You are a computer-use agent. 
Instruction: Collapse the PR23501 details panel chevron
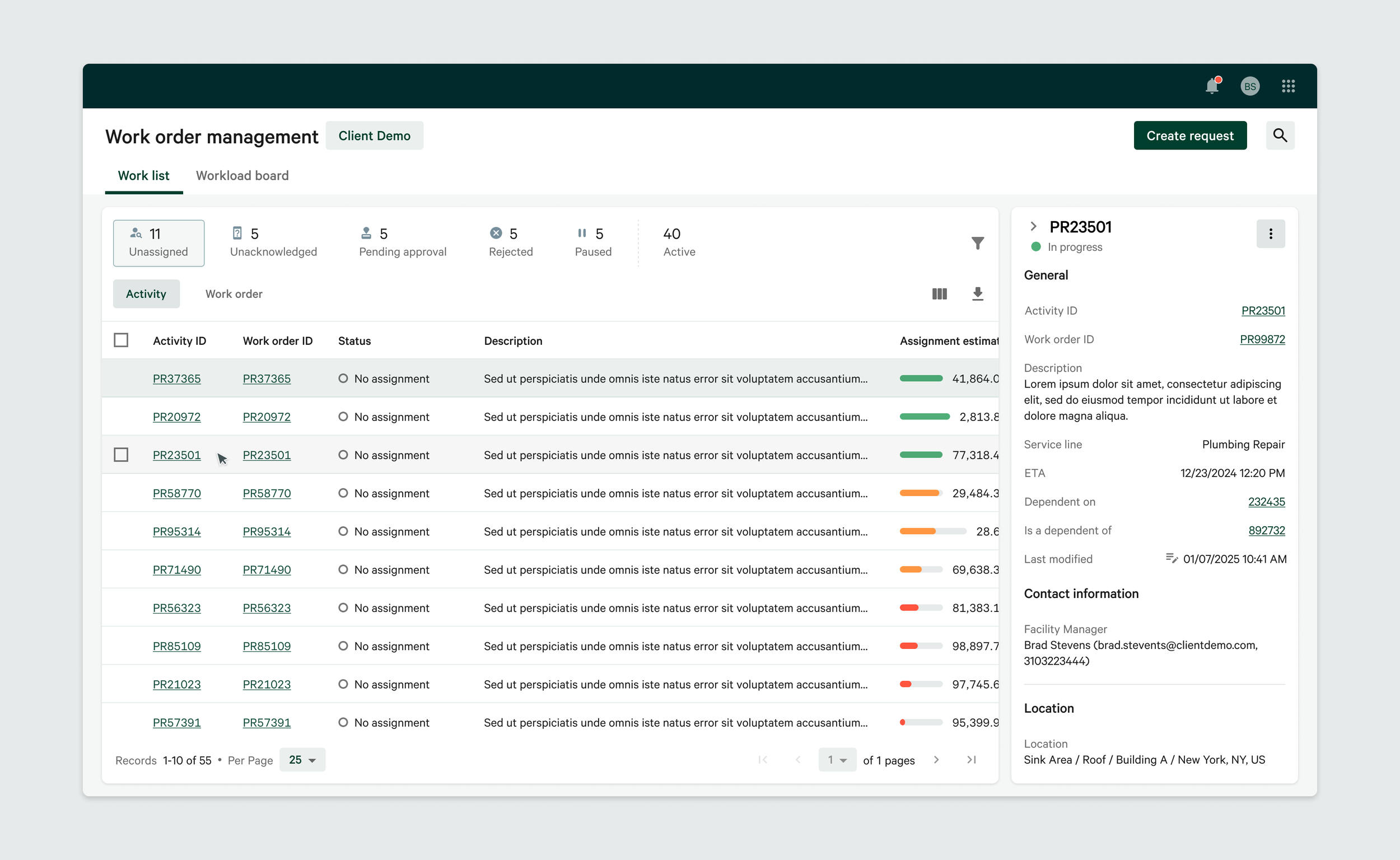[1033, 226]
